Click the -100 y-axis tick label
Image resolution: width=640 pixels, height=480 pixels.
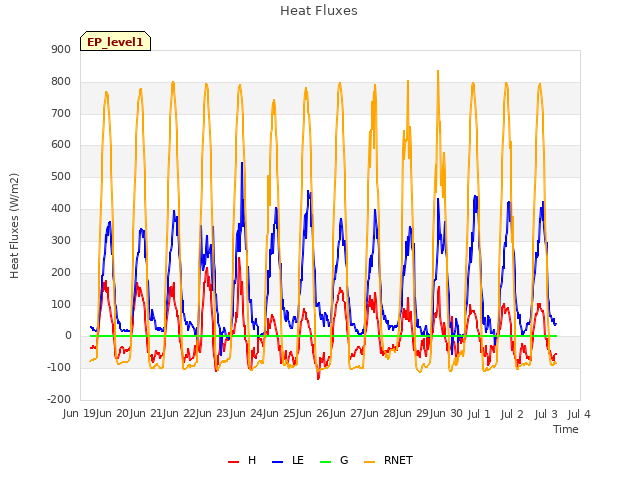(x=59, y=367)
